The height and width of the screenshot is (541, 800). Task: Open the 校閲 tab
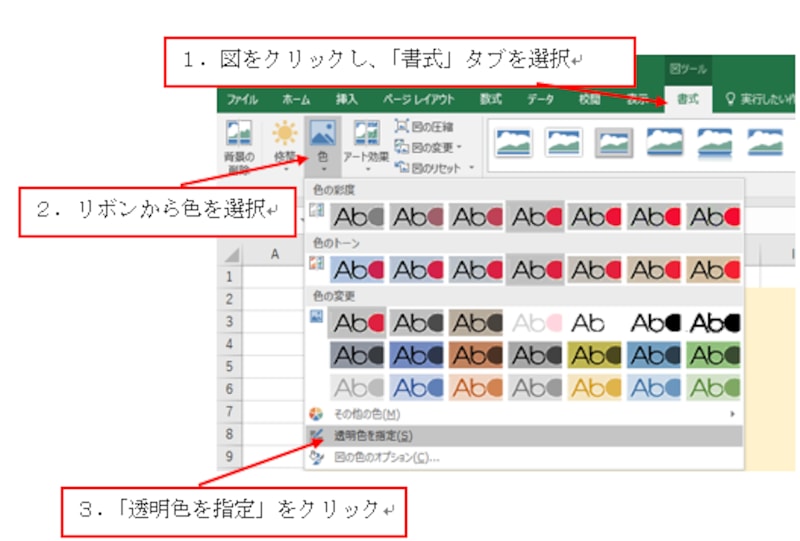pos(589,100)
